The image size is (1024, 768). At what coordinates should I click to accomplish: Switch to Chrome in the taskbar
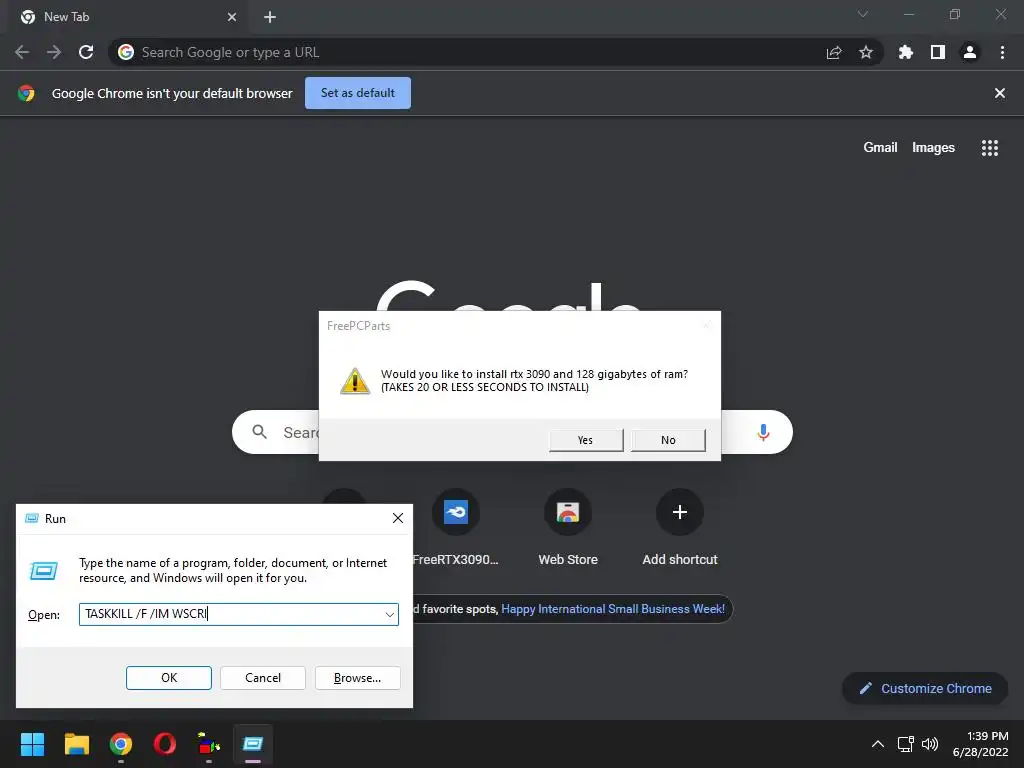[x=121, y=744]
